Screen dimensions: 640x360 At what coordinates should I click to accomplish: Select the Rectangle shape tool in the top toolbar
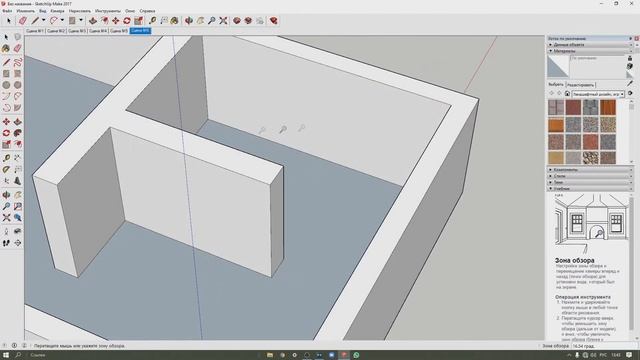pyautogui.click(x=72, y=20)
